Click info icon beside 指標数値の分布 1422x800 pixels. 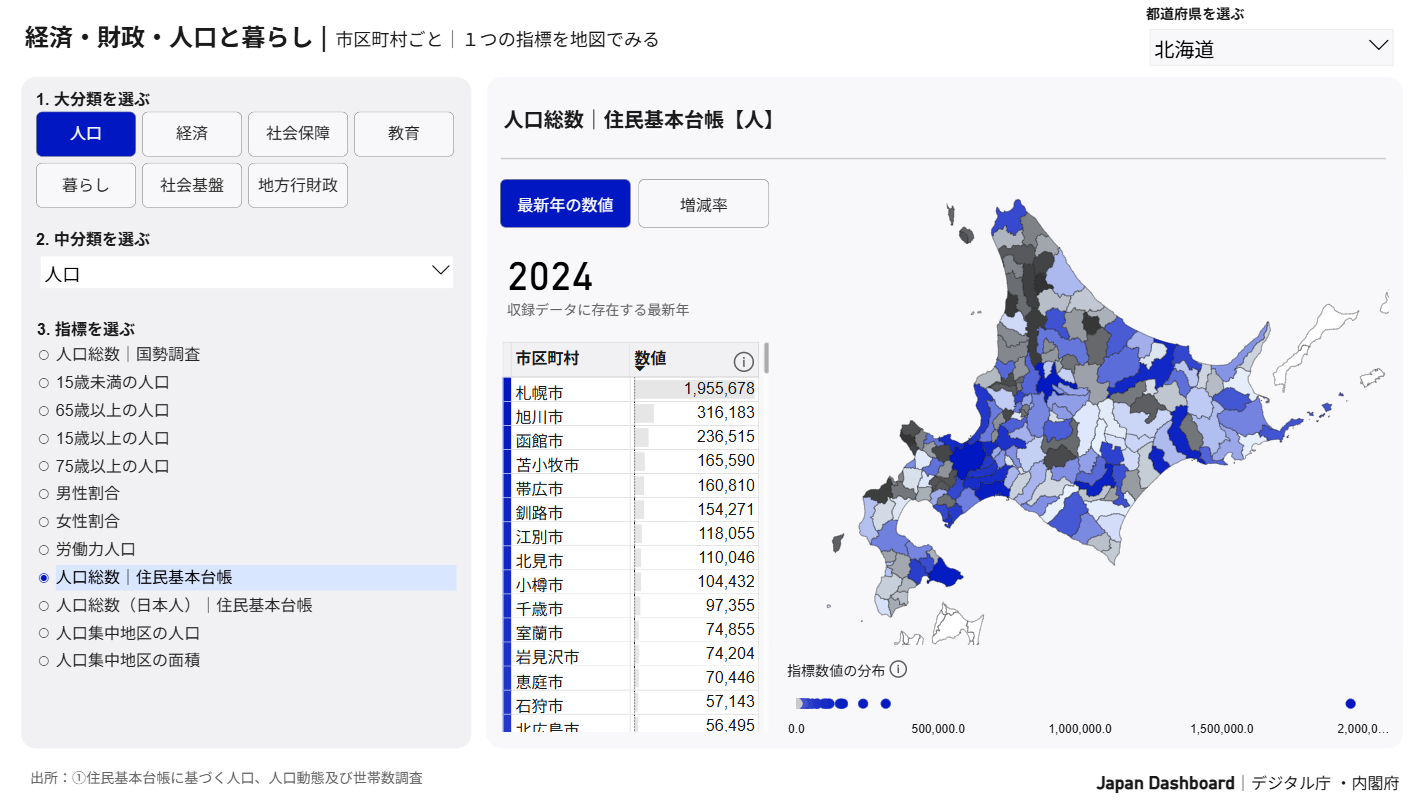tap(898, 670)
